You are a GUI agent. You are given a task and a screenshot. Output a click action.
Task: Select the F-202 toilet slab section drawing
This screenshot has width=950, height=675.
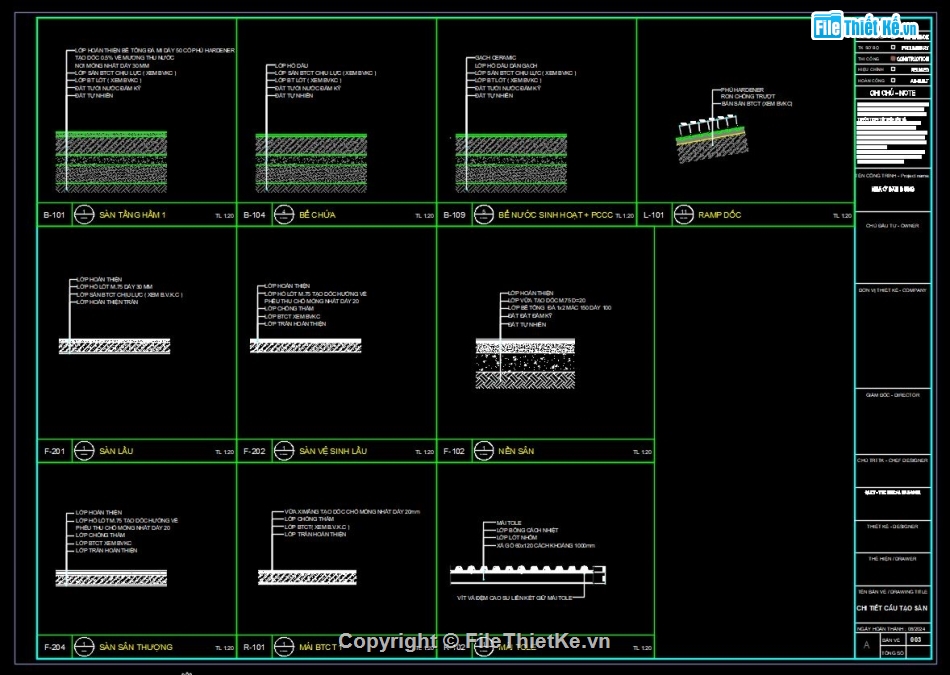pyautogui.click(x=305, y=345)
